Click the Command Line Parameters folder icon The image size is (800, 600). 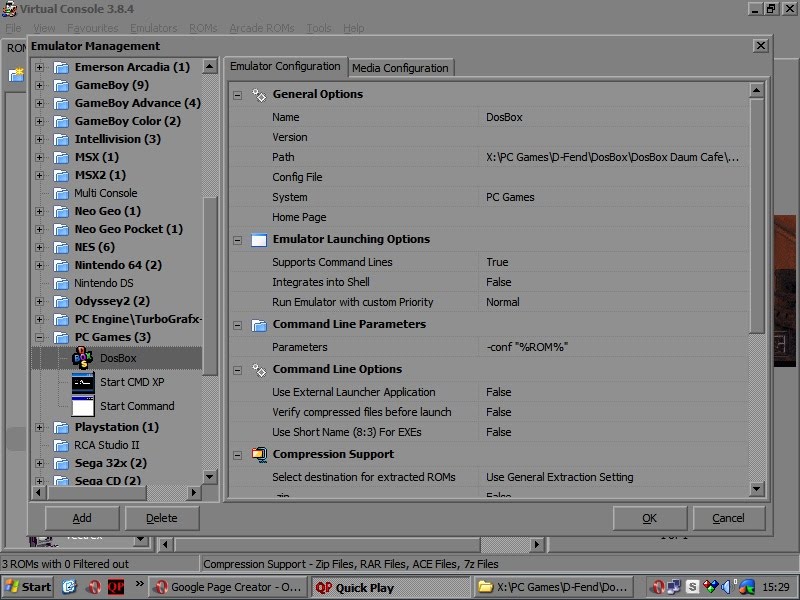259,325
